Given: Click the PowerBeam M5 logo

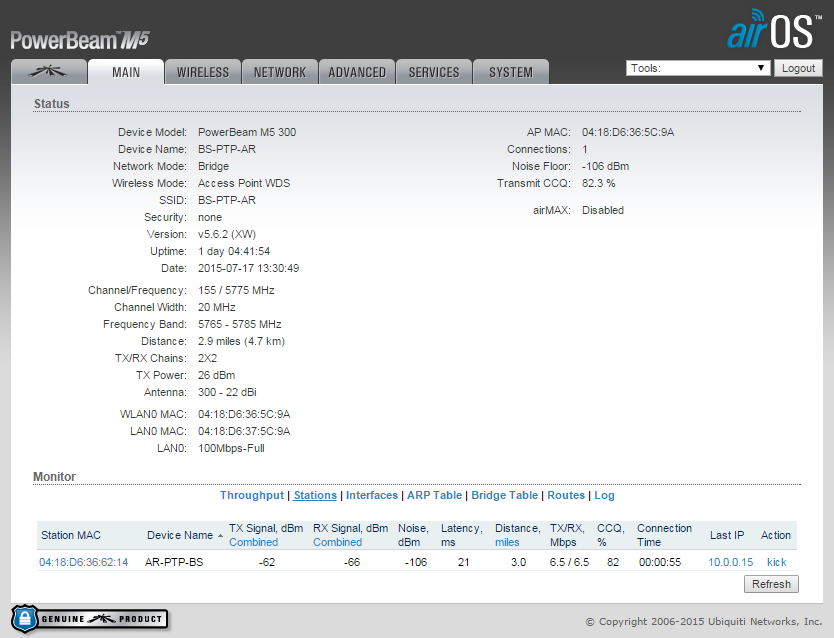Looking at the screenshot, I should pos(80,40).
